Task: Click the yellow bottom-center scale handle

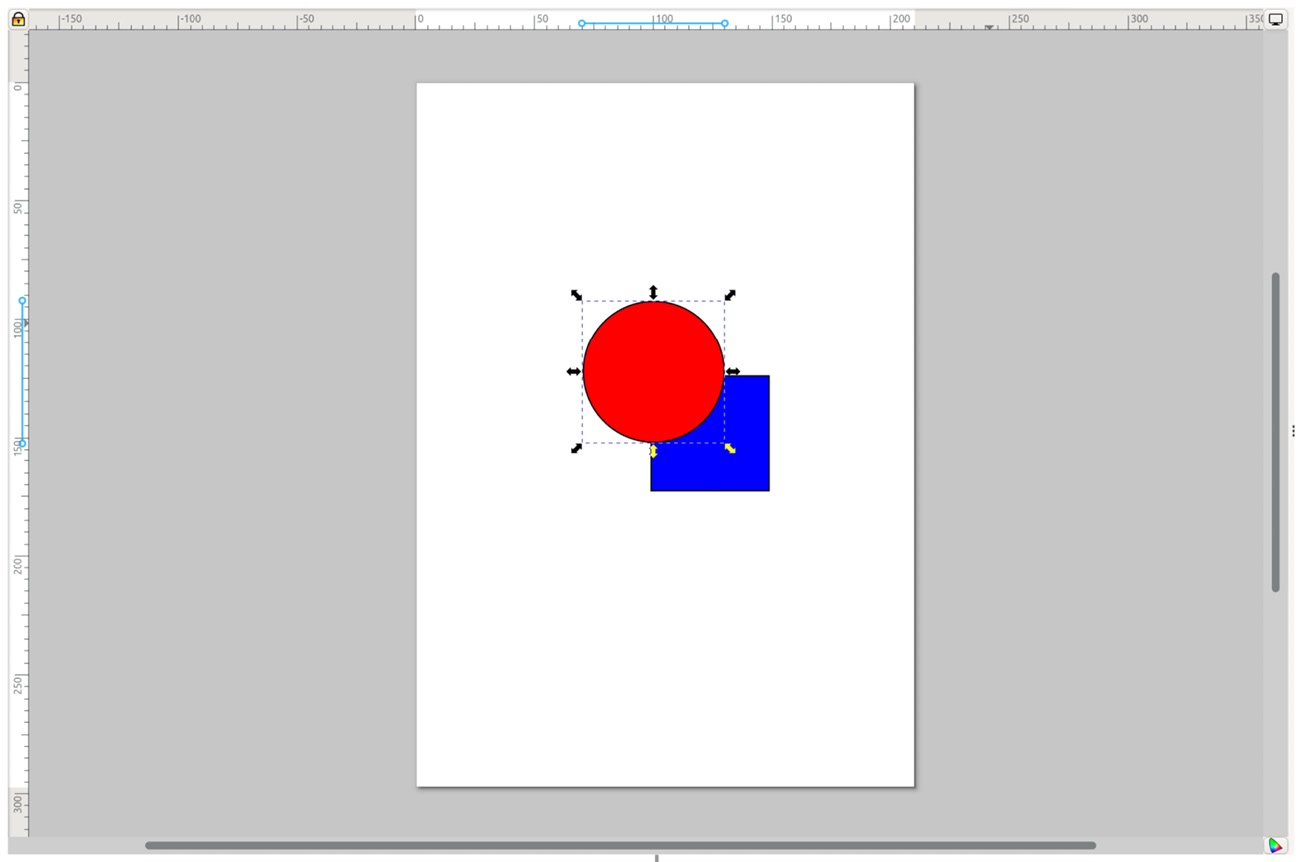Action: click(x=653, y=451)
